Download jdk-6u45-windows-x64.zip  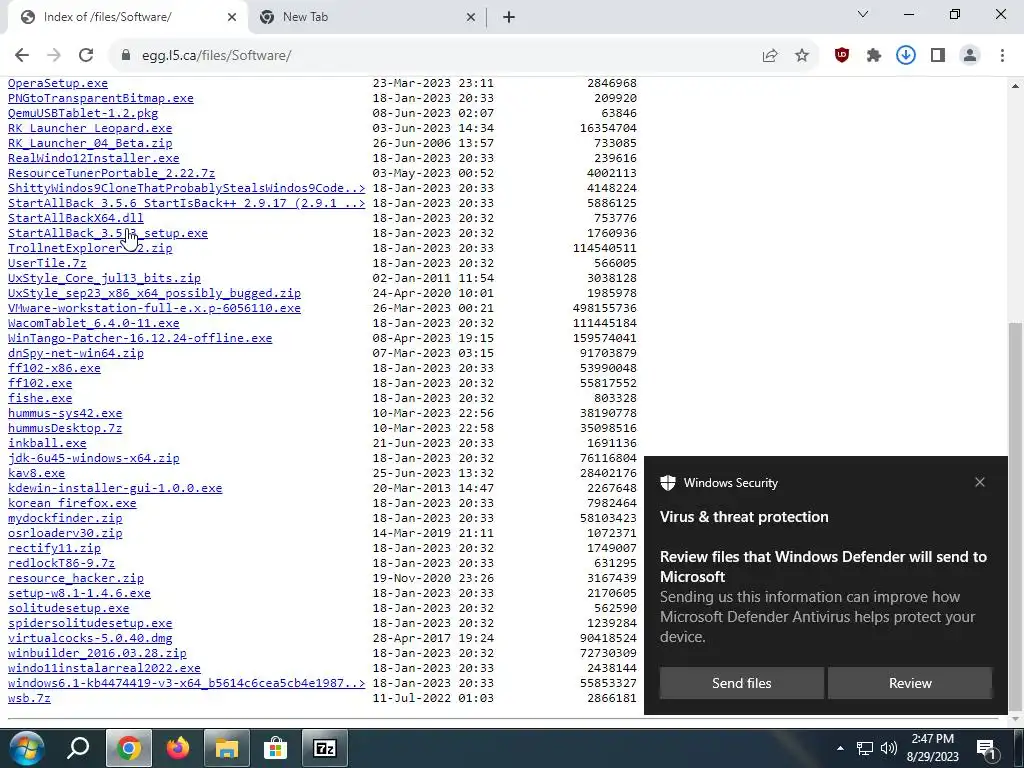pyautogui.click(x=93, y=458)
